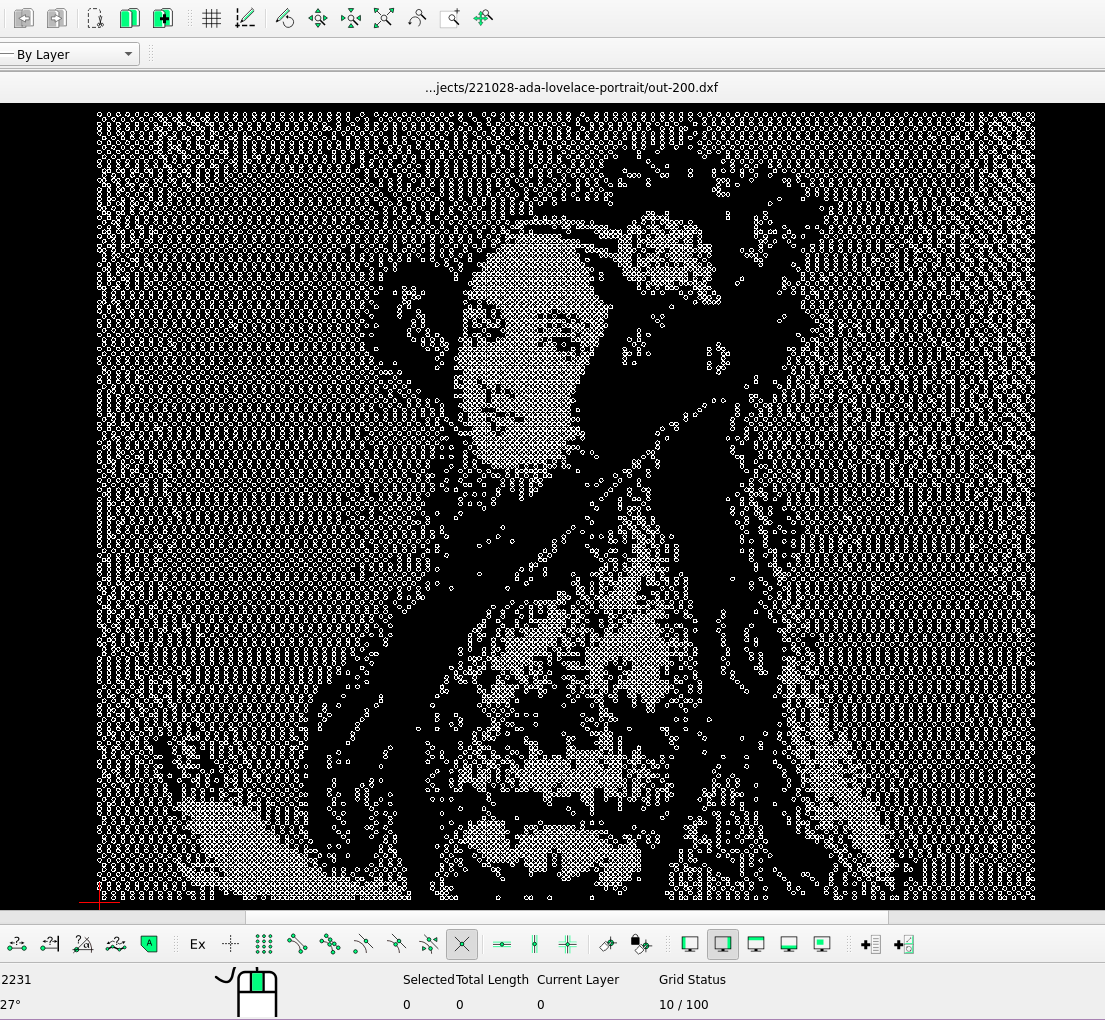Screen dimensions: 1105x1020
Task: Click the Paste icon with plus sign
Action: (x=163, y=18)
